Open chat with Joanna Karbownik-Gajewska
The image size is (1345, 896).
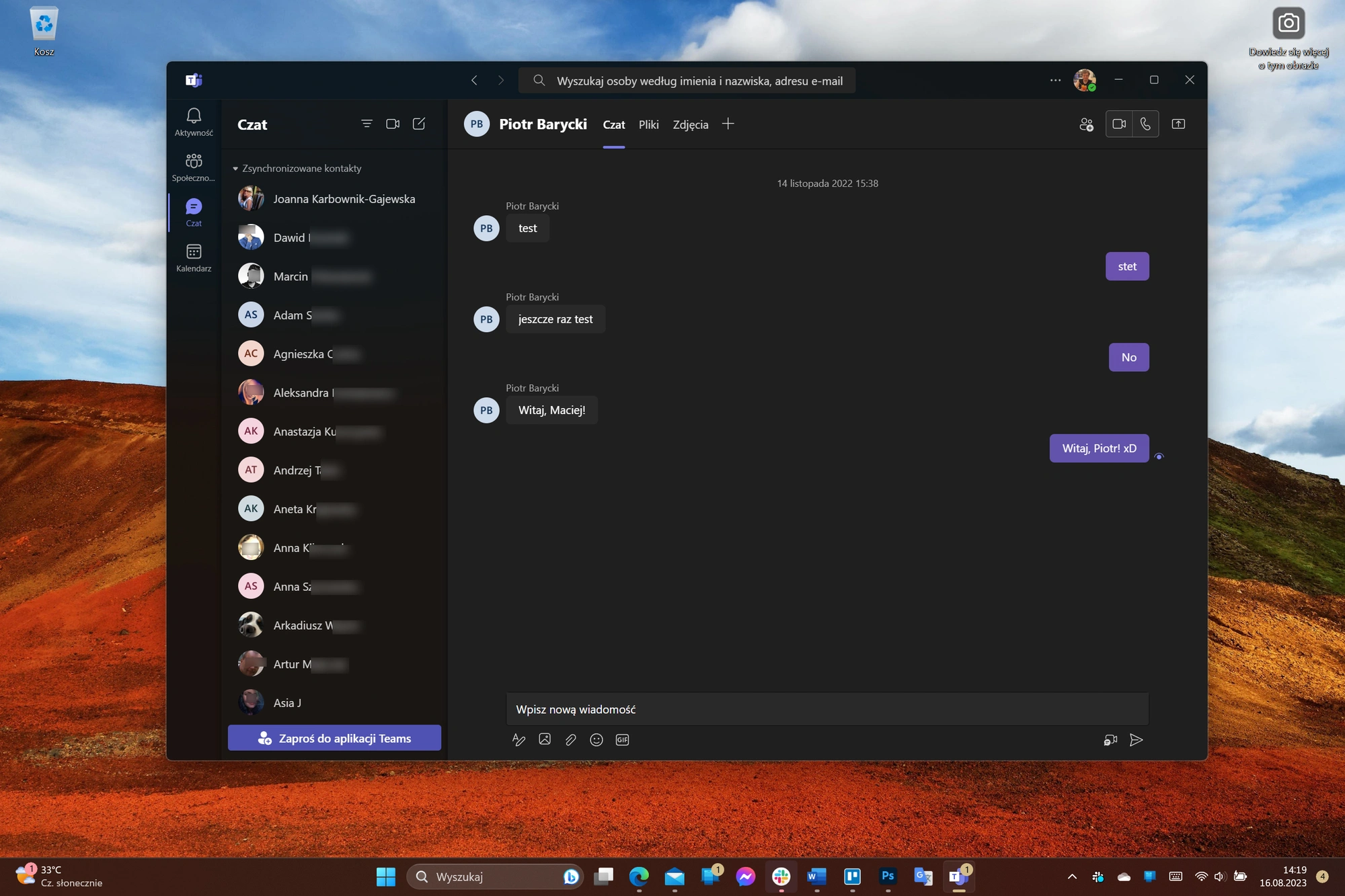(x=334, y=199)
